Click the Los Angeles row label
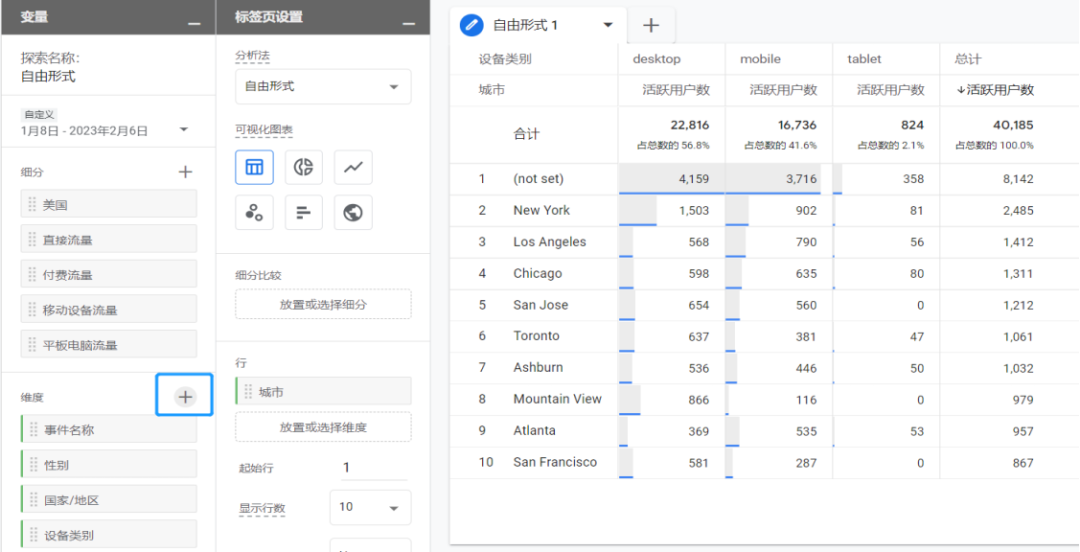1080x552 pixels. click(x=550, y=242)
